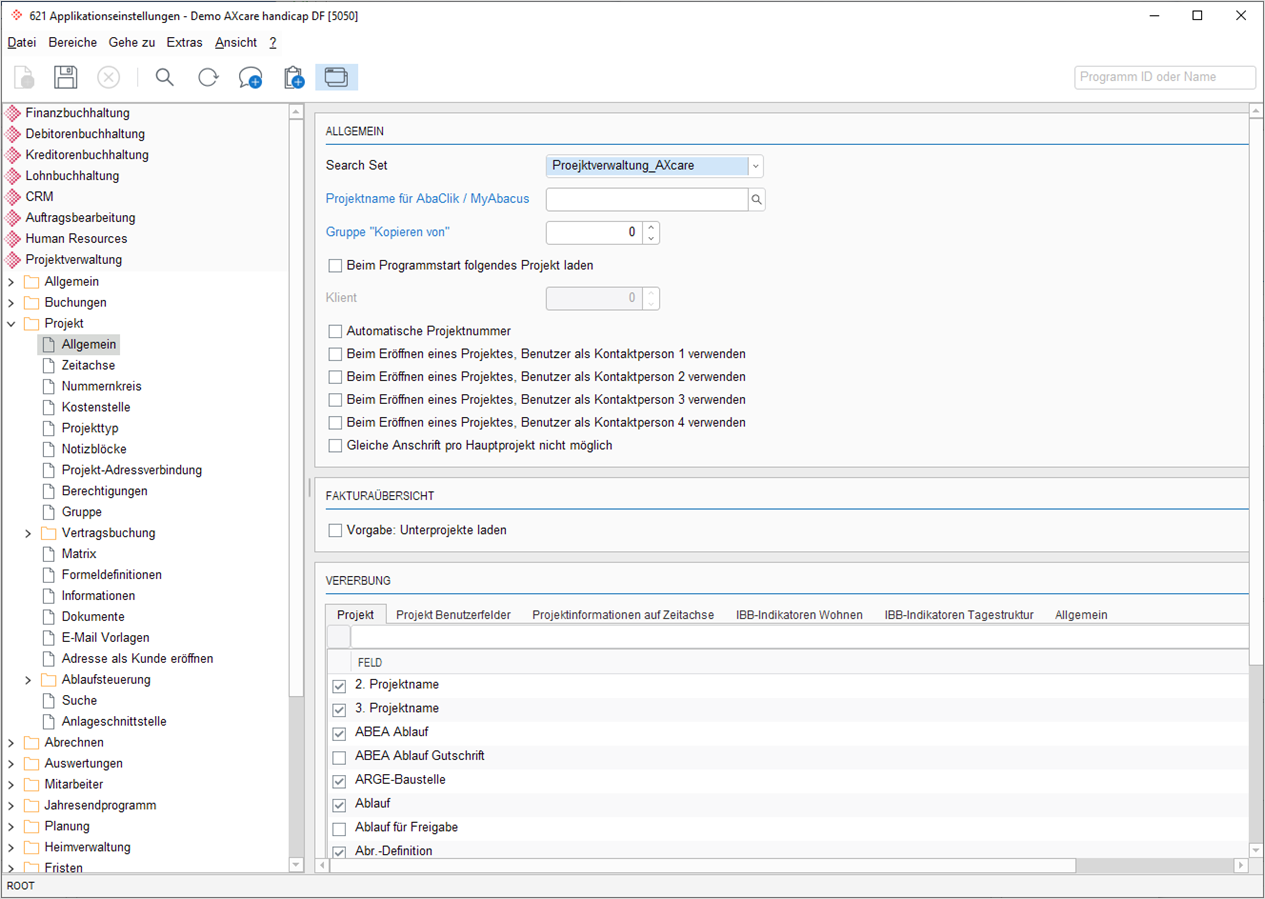The width and height of the screenshot is (1265, 899).
Task: Uncheck the 2. Projektname field row
Action: coord(339,686)
